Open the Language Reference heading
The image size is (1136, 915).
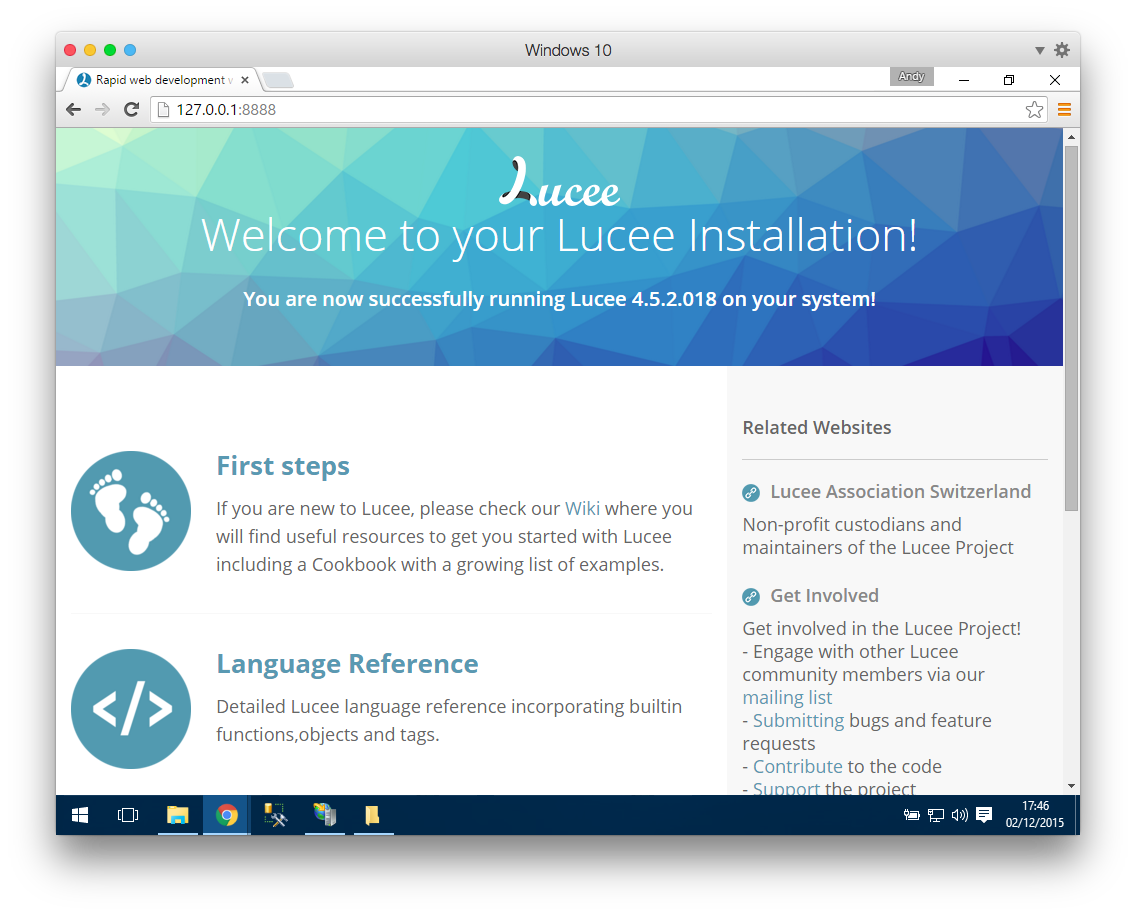pos(347,664)
